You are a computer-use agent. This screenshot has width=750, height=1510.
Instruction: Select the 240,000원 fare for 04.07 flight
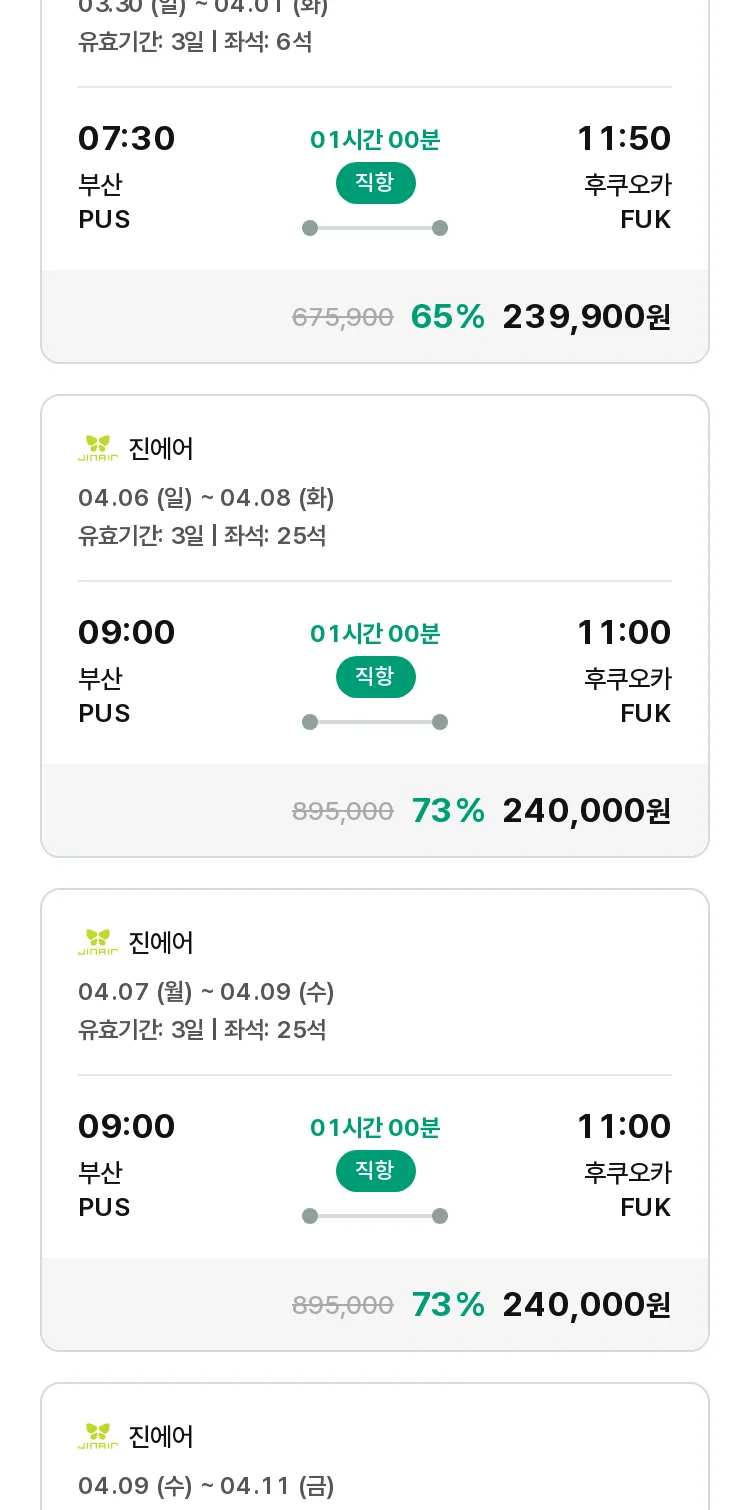[x=586, y=1305]
